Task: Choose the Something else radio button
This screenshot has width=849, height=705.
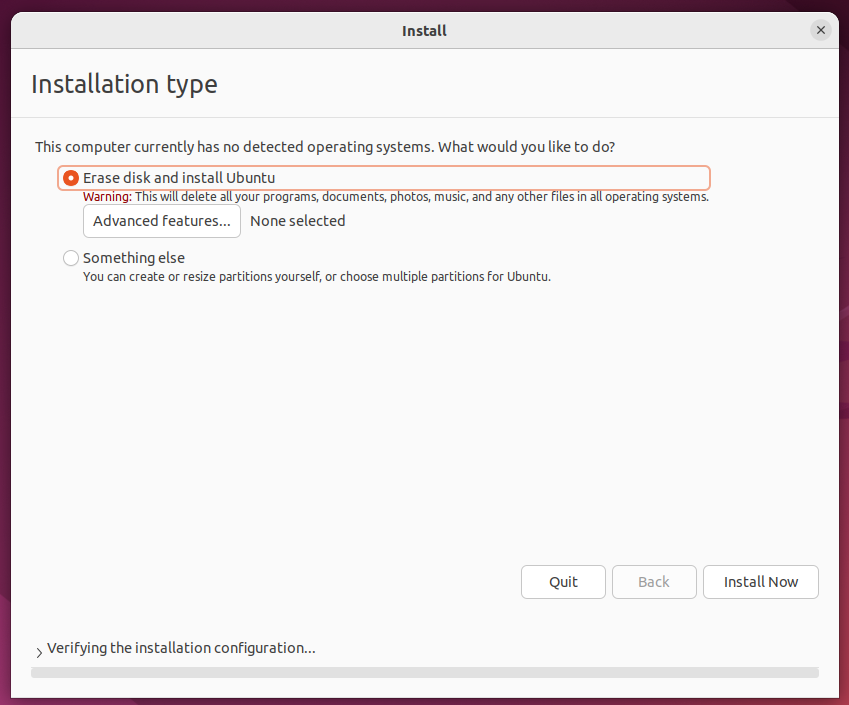Action: pyautogui.click(x=71, y=258)
